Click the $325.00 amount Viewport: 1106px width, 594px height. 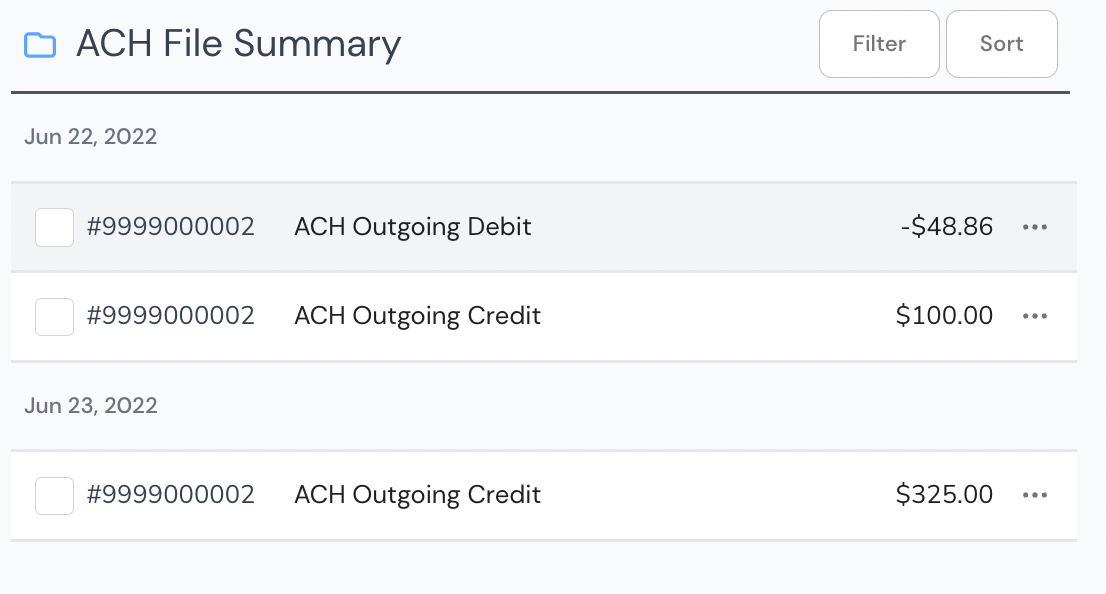coord(944,495)
